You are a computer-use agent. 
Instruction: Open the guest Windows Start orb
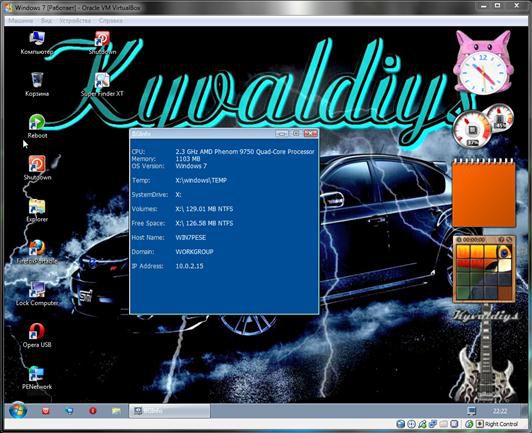[17, 410]
